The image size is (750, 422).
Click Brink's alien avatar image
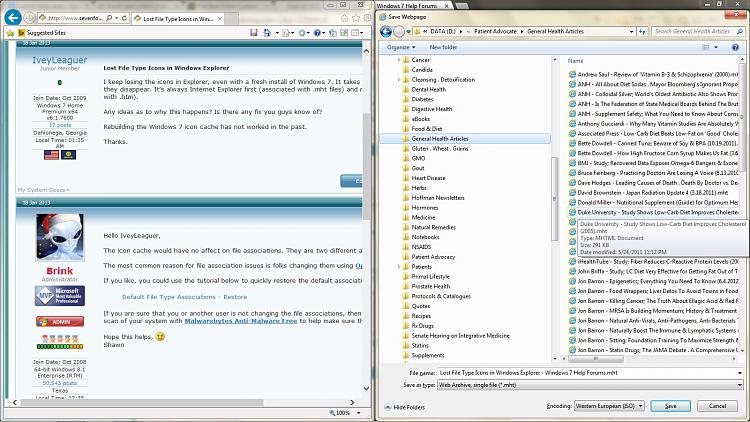(60, 237)
